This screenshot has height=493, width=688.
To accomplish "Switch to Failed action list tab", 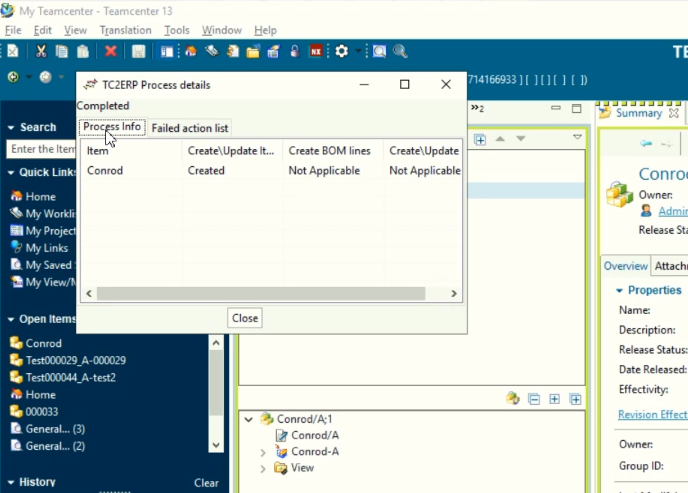I will point(190,128).
